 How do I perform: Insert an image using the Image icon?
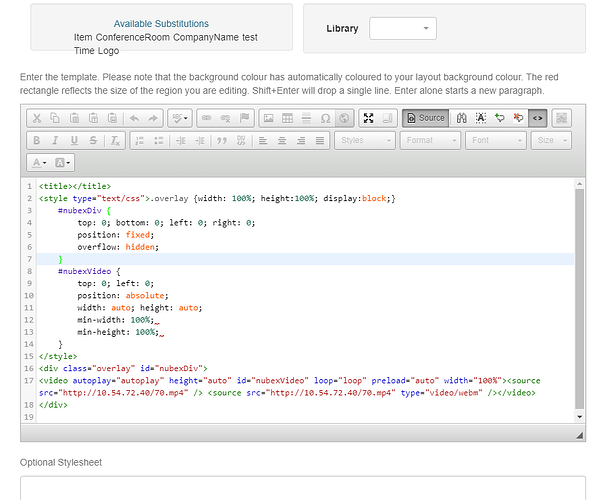(269, 118)
